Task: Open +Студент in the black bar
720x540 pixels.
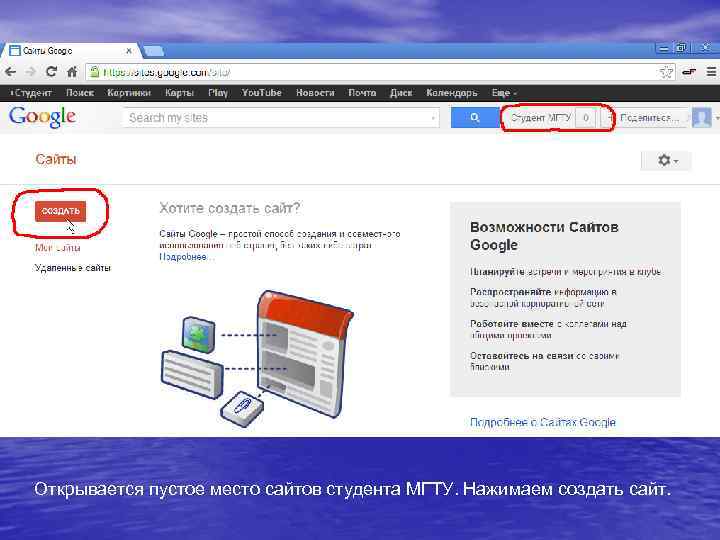Action: pyautogui.click(x=31, y=93)
